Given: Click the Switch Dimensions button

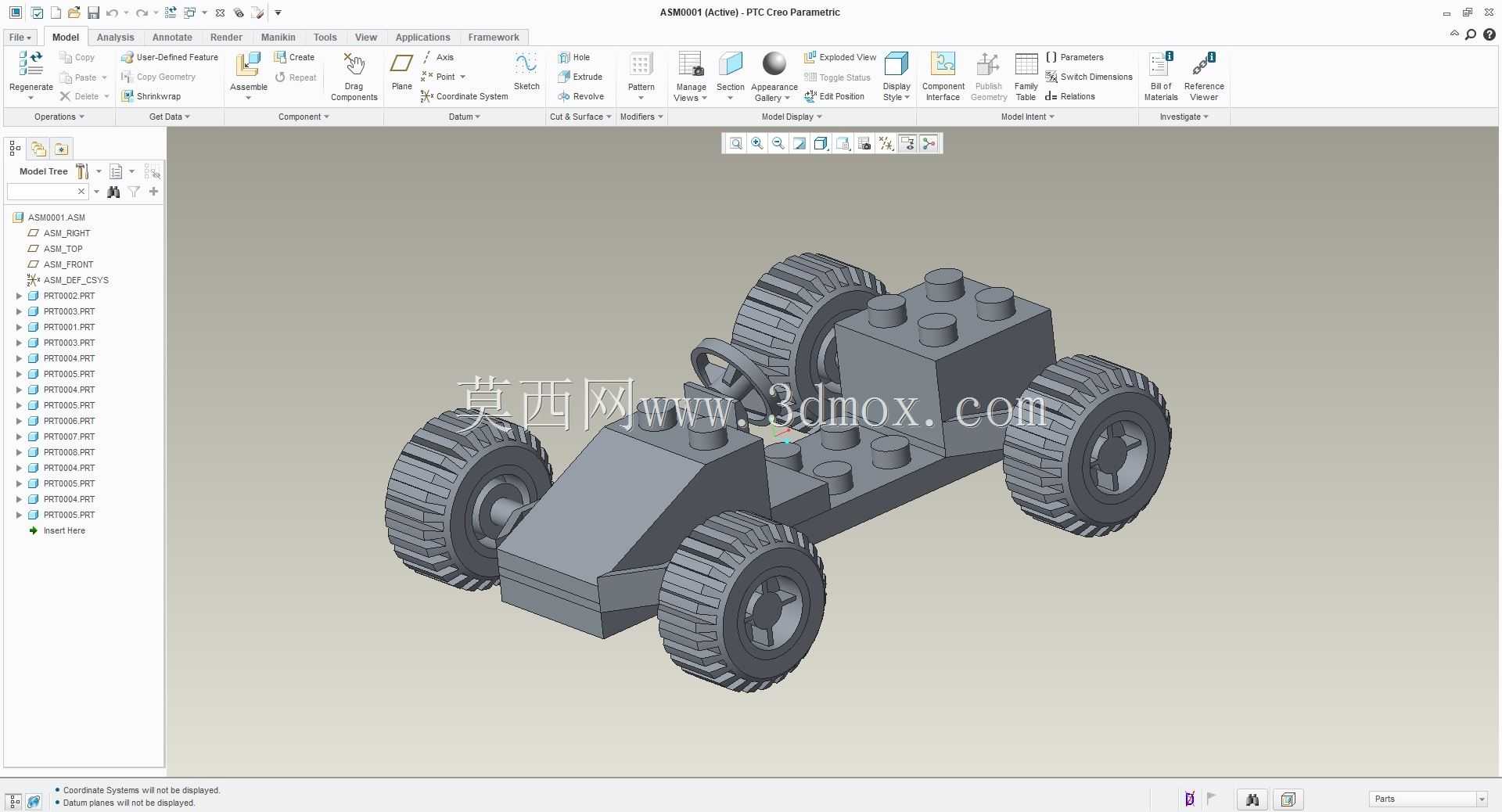Looking at the screenshot, I should (1089, 77).
